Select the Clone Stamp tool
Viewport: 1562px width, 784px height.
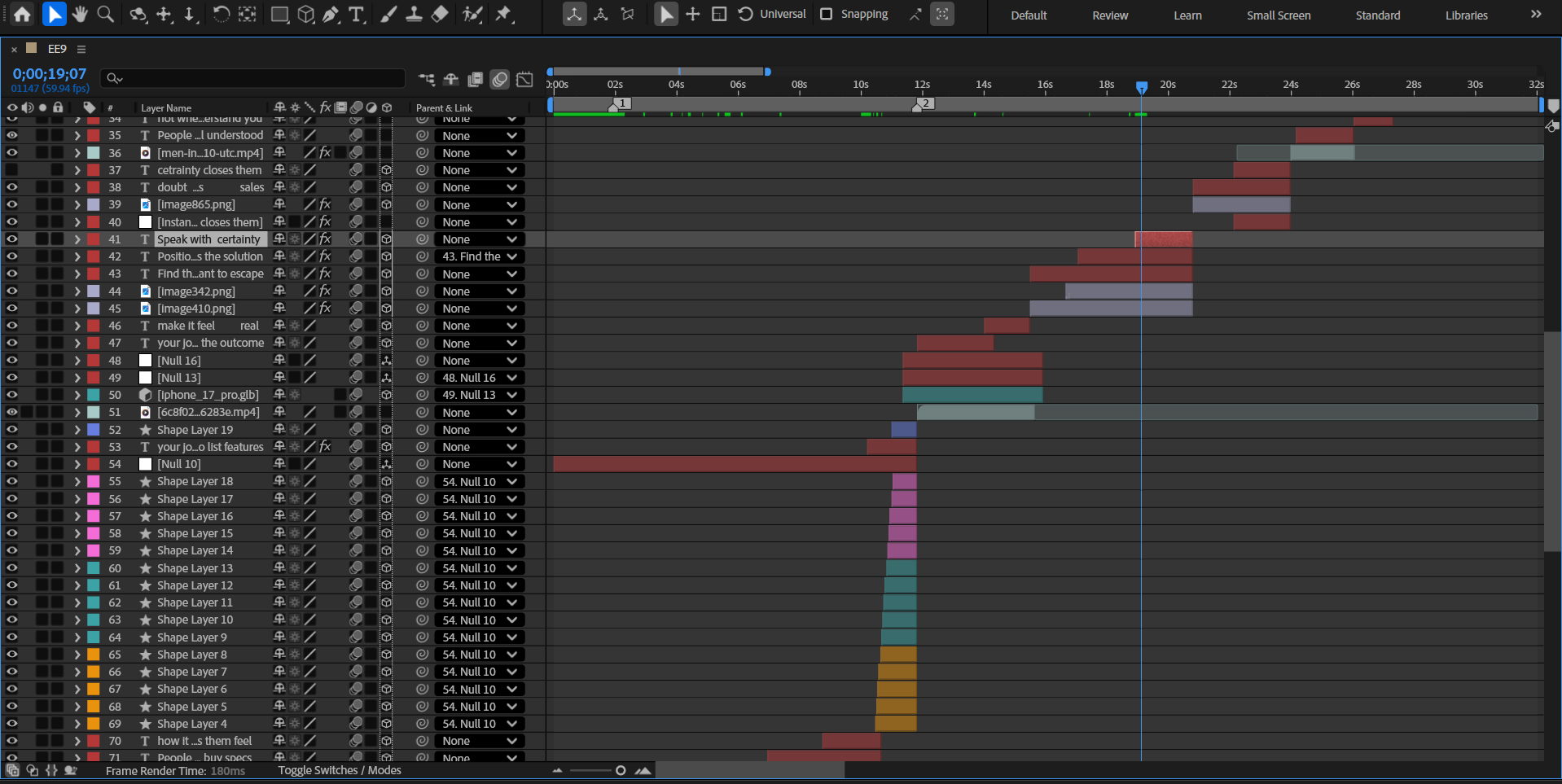point(414,15)
